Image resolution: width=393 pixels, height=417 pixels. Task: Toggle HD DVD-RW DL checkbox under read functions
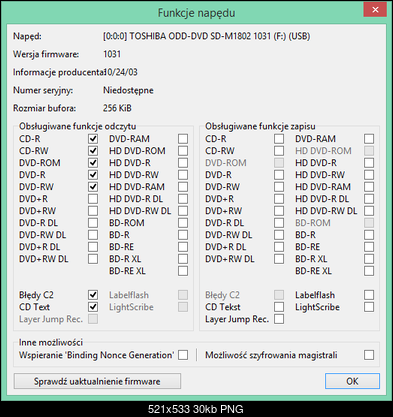click(183, 211)
